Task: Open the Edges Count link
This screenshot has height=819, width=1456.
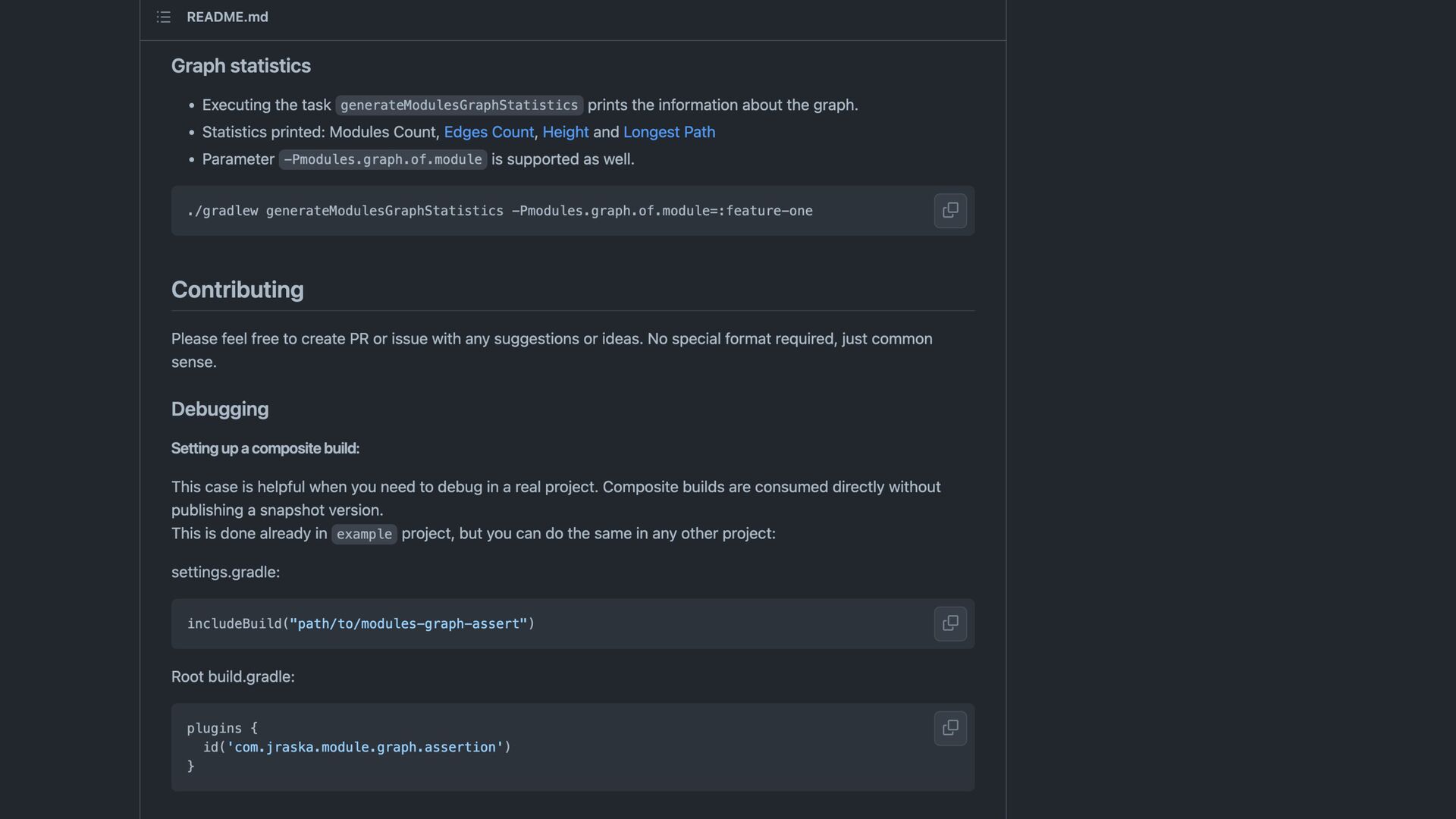Action: [x=488, y=132]
